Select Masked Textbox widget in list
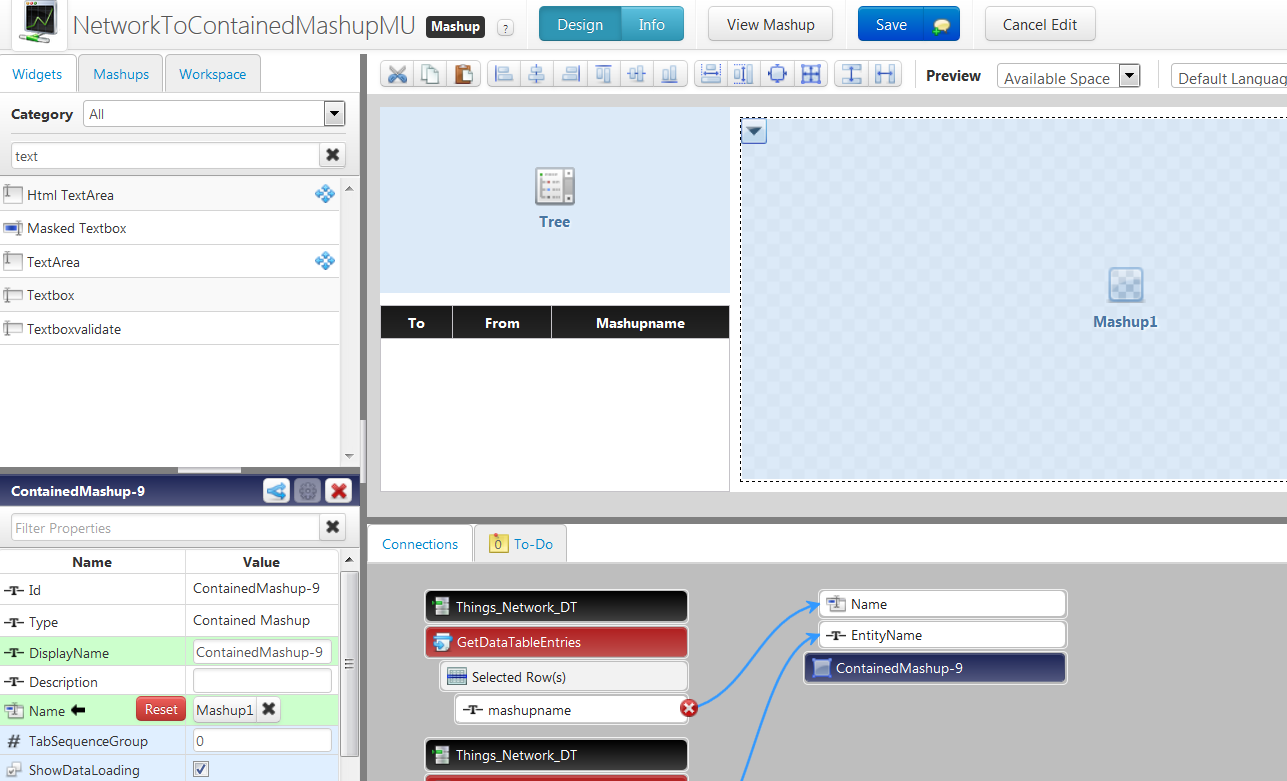The width and height of the screenshot is (1287, 781). point(170,228)
